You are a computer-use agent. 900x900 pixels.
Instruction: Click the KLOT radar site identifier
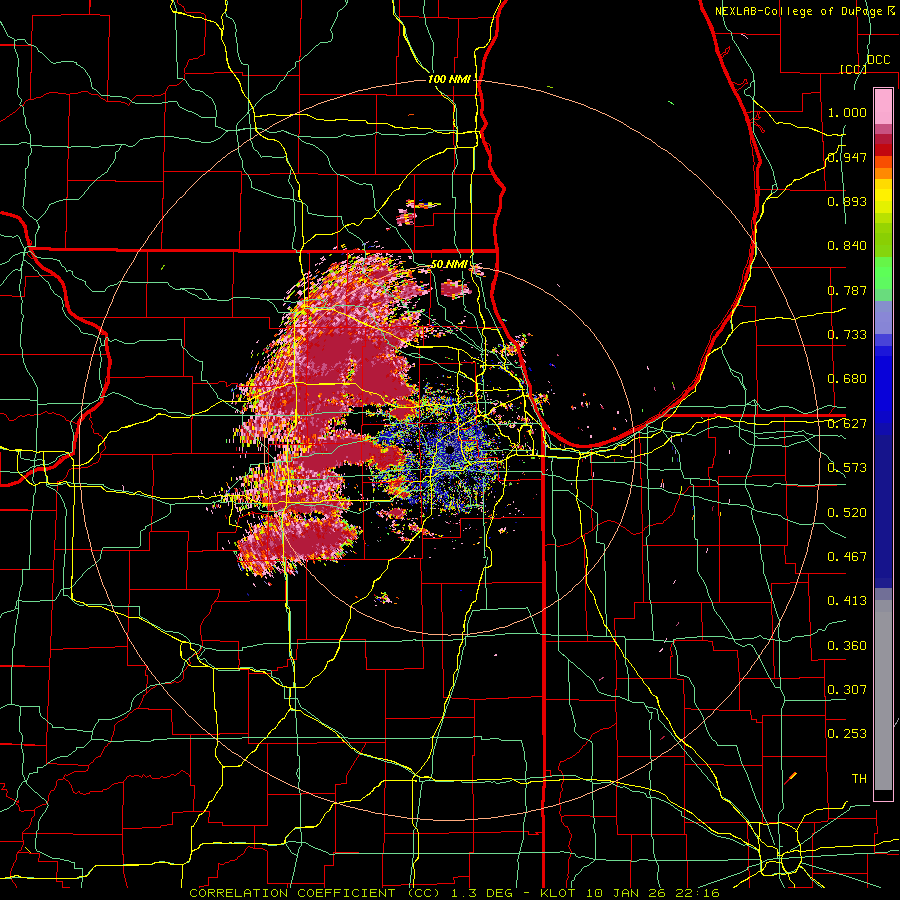point(557,893)
